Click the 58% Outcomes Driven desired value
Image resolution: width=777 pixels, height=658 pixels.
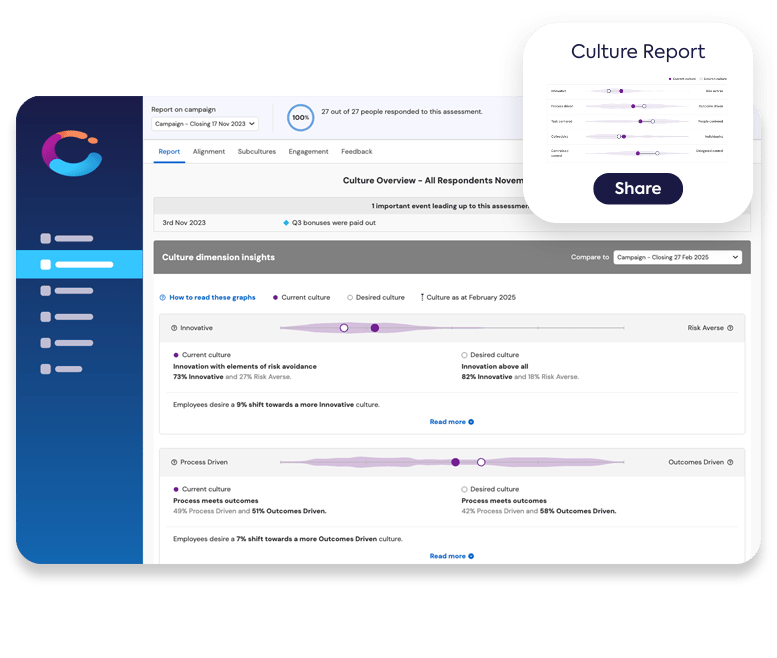(578, 511)
